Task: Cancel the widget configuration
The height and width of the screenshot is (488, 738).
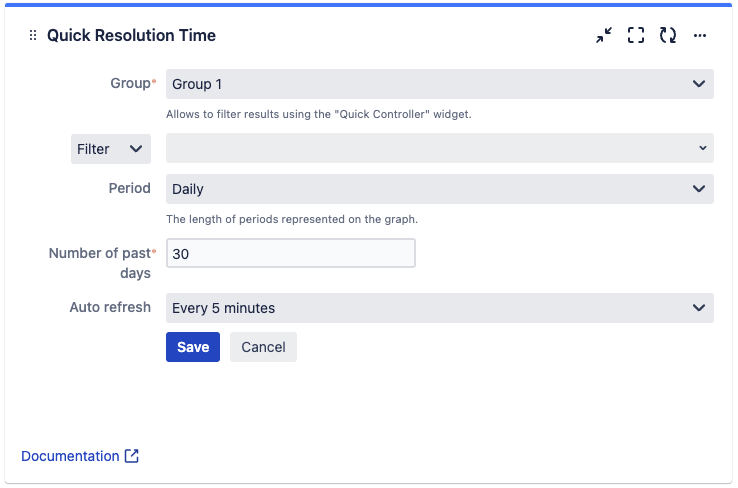Action: click(x=263, y=347)
